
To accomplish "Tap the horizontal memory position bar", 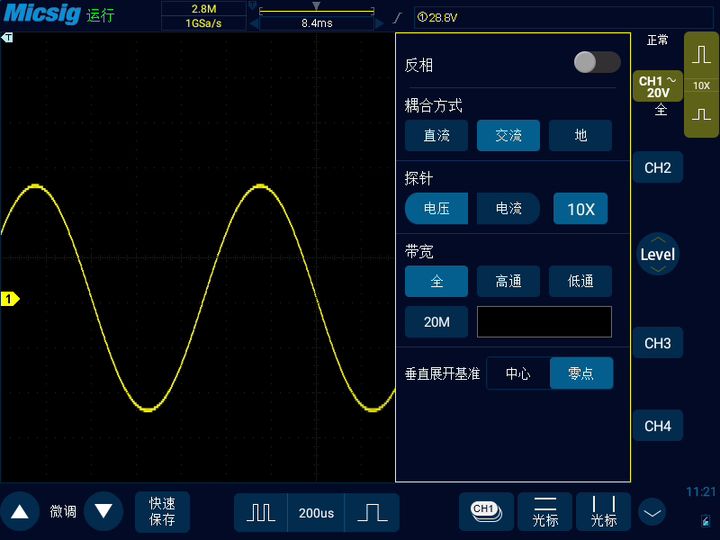I will coord(316,11).
